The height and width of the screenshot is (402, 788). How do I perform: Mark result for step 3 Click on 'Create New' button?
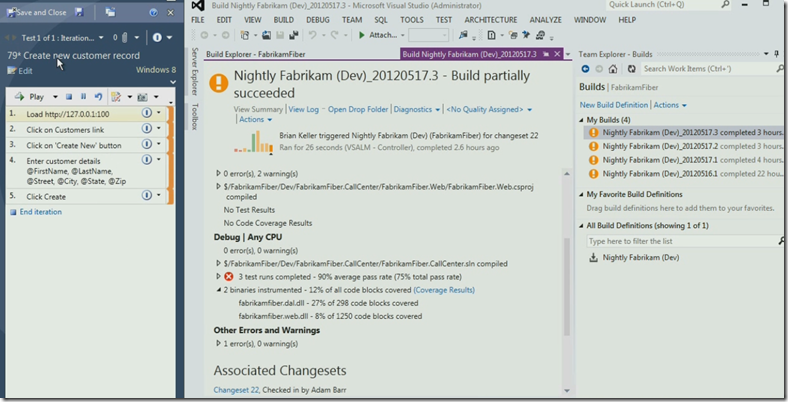[147, 144]
